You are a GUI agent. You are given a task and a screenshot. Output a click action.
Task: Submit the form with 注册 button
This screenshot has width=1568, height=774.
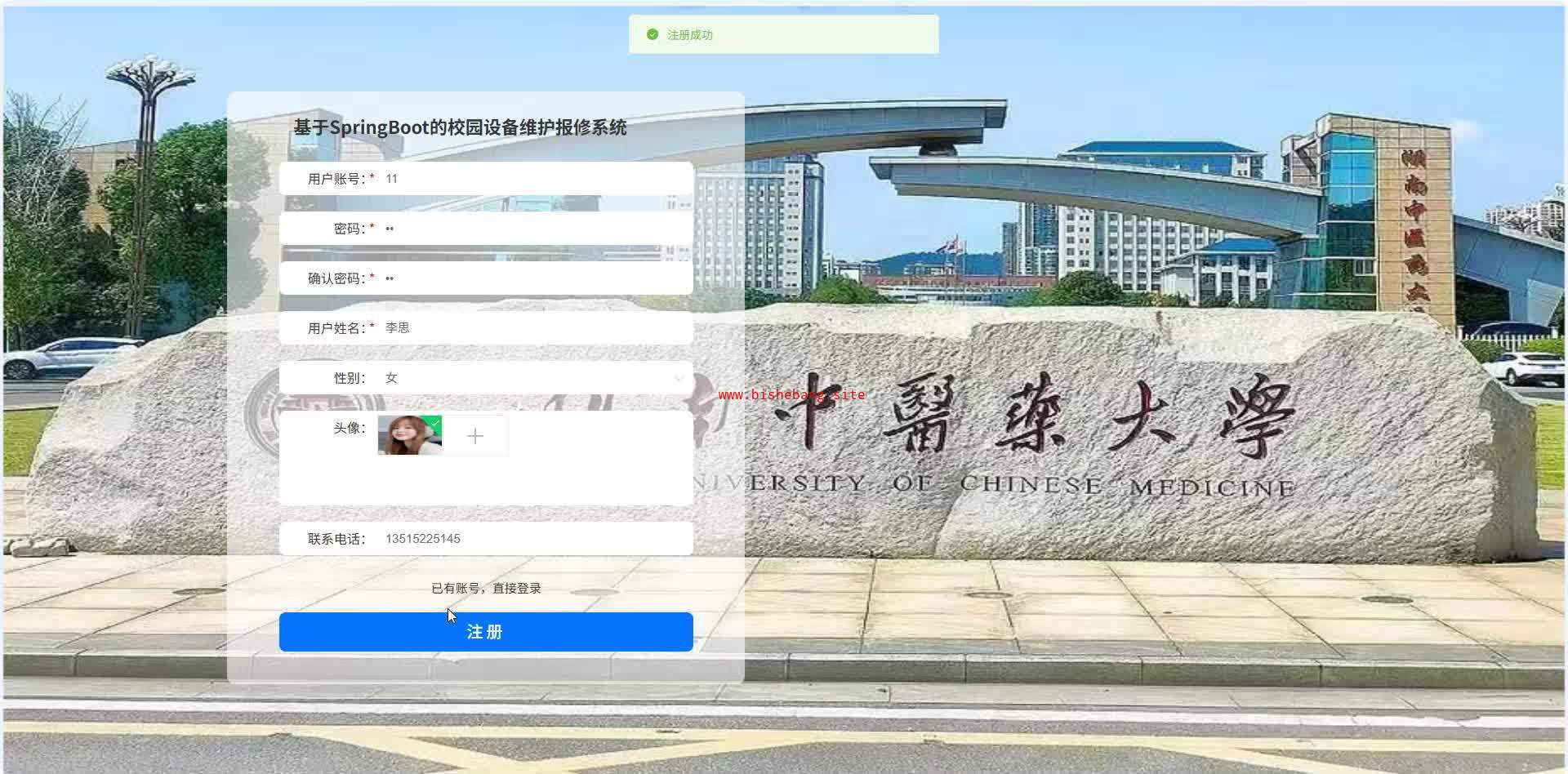point(486,632)
